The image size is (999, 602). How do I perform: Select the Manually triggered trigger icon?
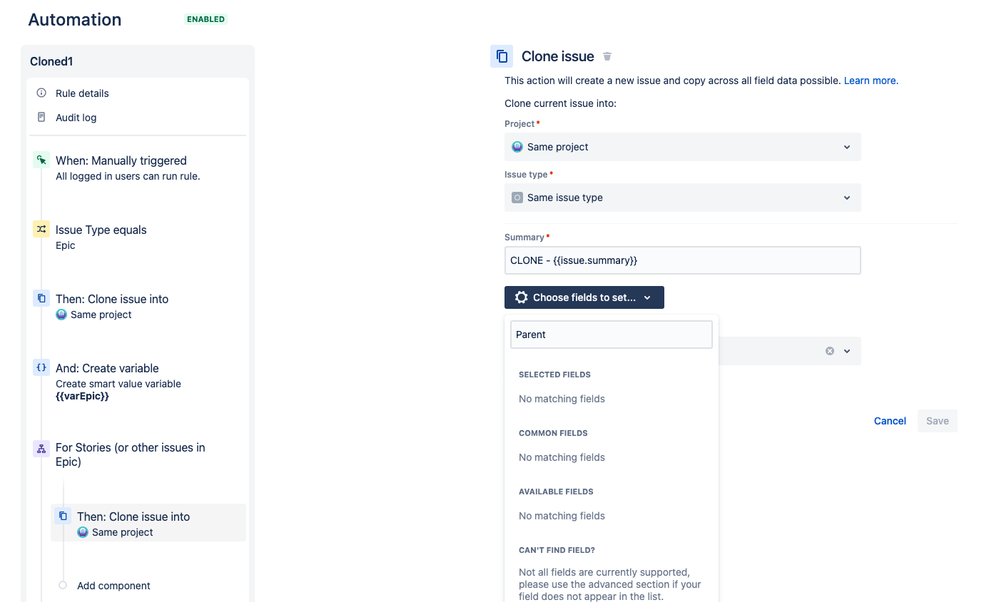[x=41, y=160]
